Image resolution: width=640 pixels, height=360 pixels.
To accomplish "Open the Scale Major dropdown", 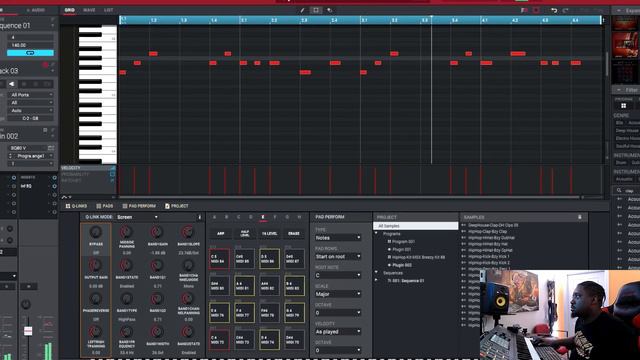I will coord(338,294).
